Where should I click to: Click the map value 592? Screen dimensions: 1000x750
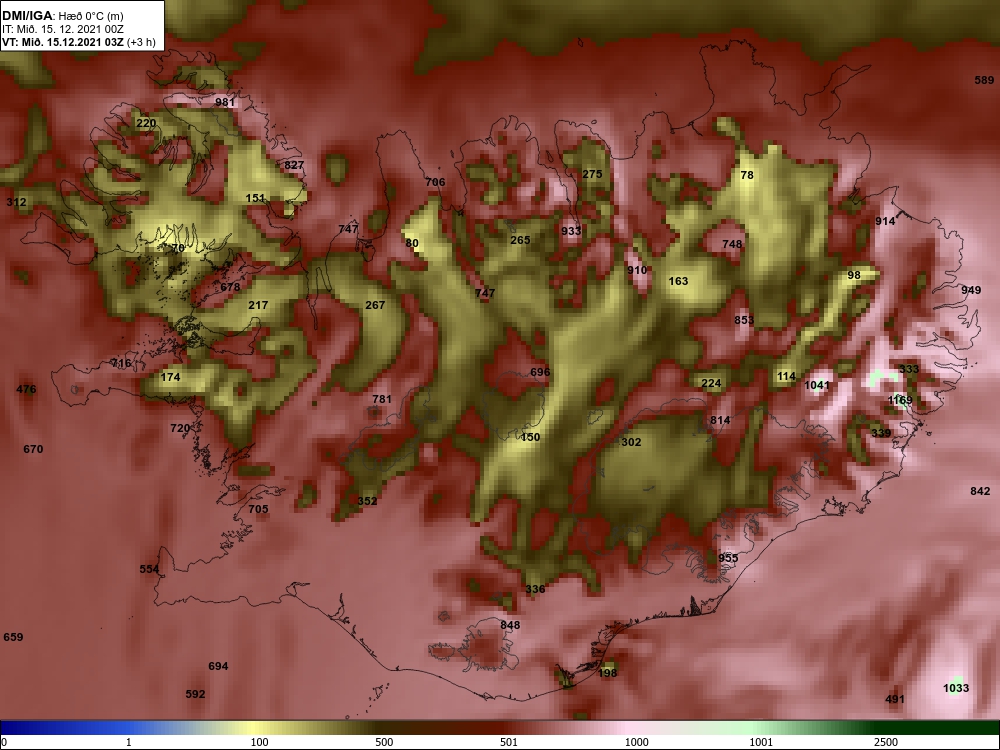coord(195,695)
